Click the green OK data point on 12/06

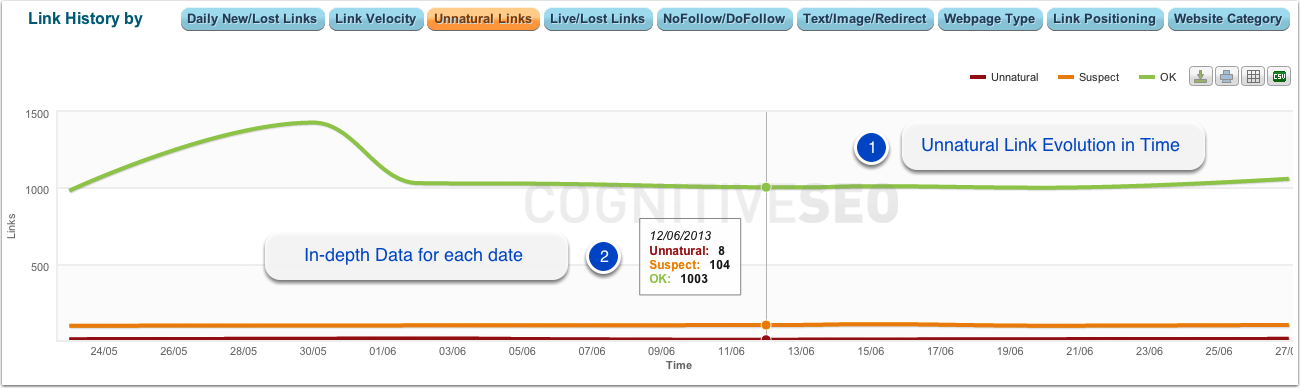click(x=767, y=187)
